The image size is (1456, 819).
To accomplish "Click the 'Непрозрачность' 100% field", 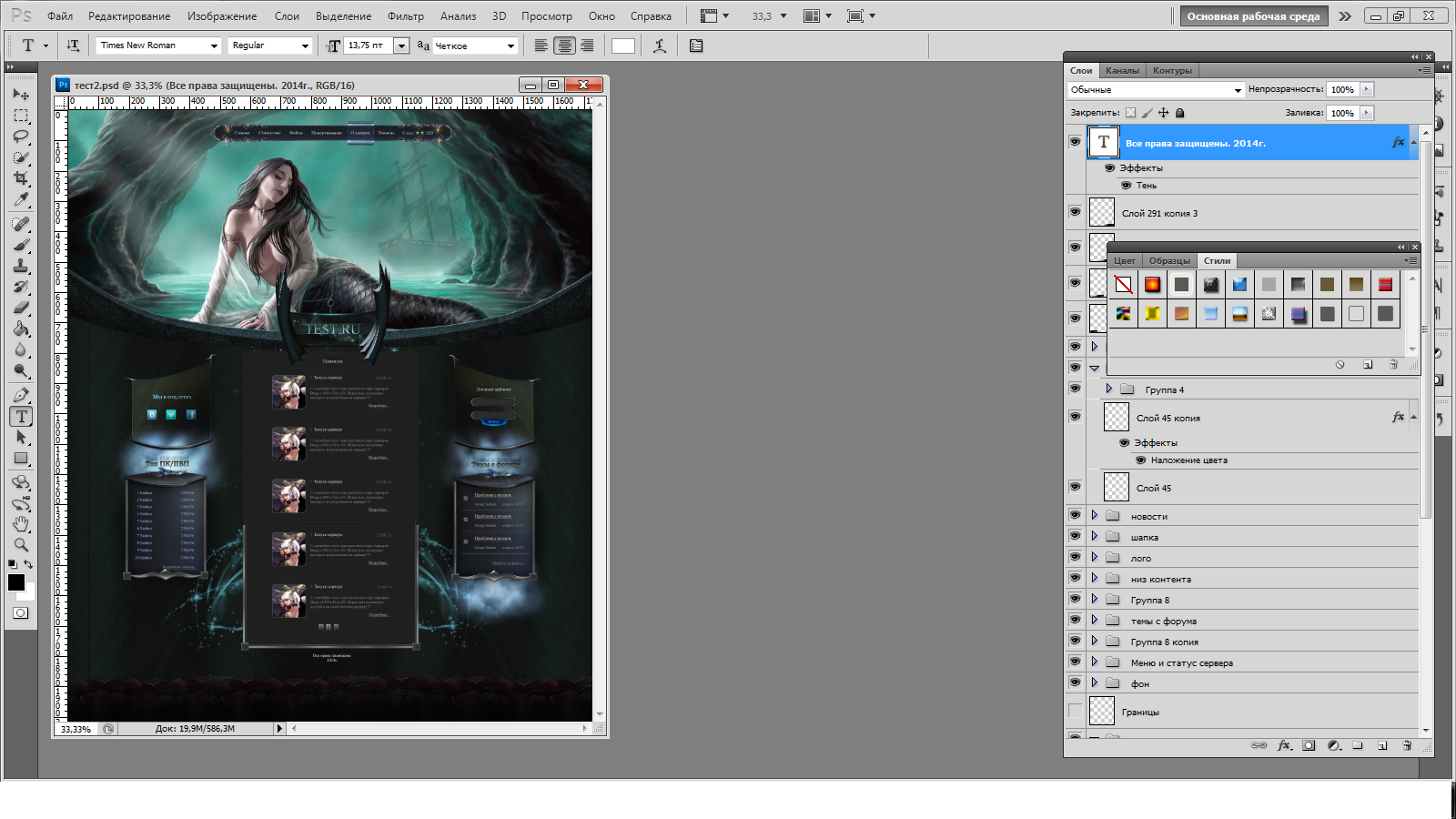I will pos(1343,89).
